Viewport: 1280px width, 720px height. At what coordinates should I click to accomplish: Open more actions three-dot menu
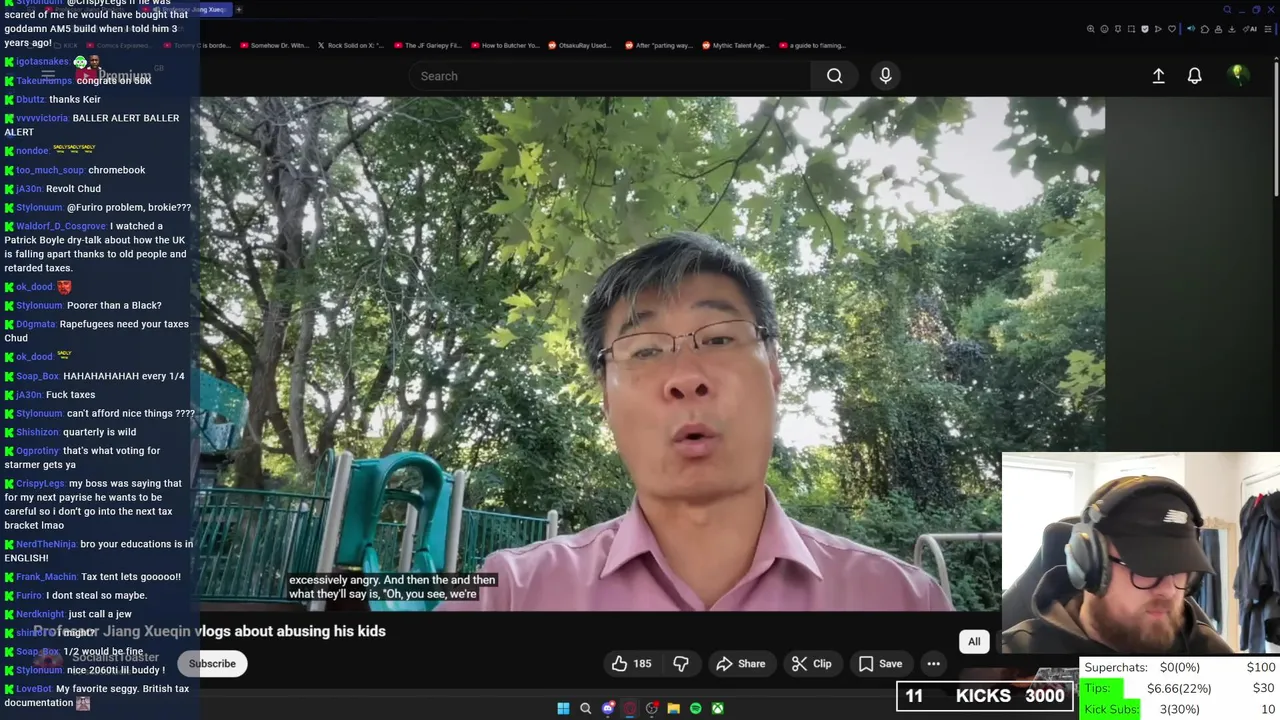pyautogui.click(x=933, y=663)
